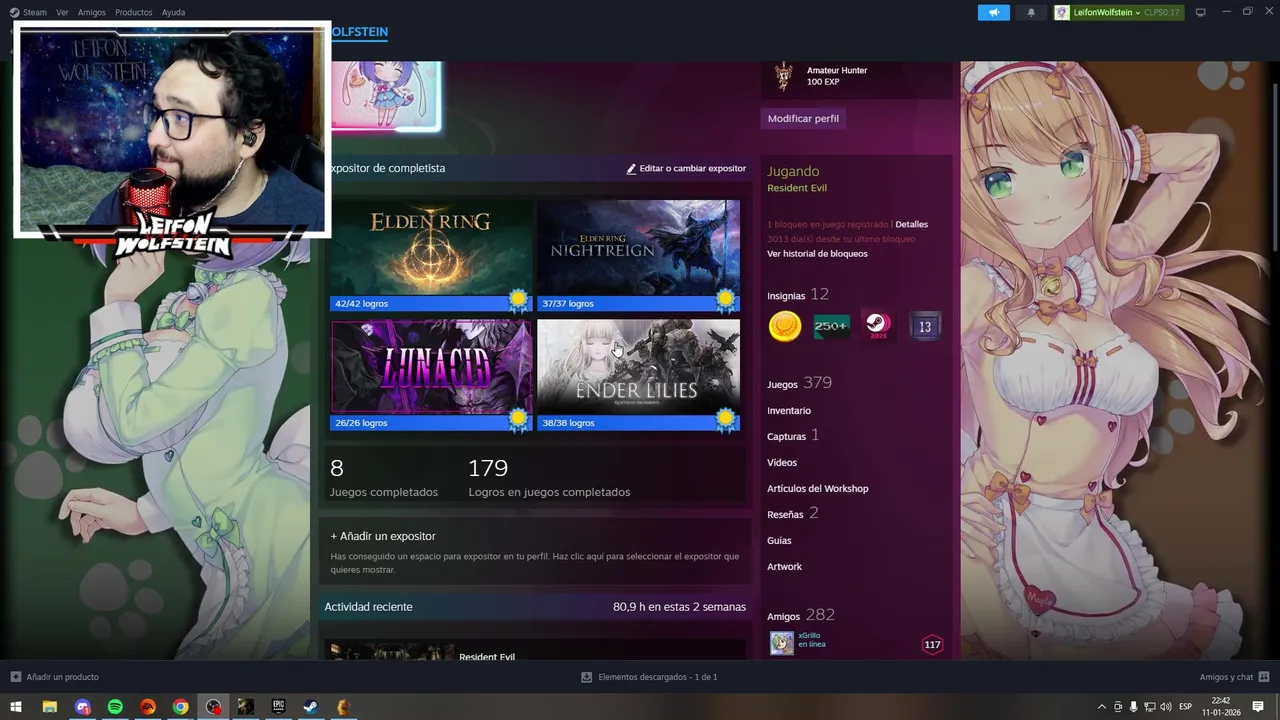Screen dimensions: 1280x720
Task: Open the Ender Lilies showcase tile
Action: click(x=638, y=367)
